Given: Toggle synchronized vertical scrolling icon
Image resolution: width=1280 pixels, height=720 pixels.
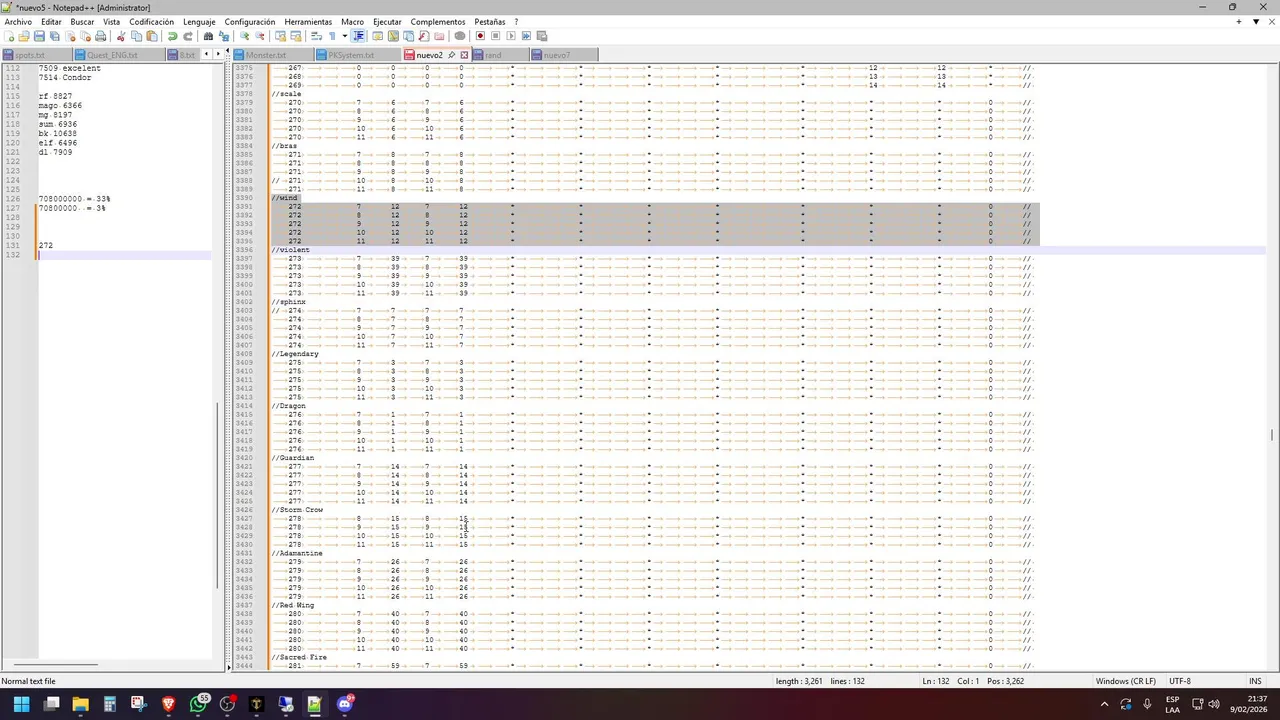Looking at the screenshot, I should [280, 36].
